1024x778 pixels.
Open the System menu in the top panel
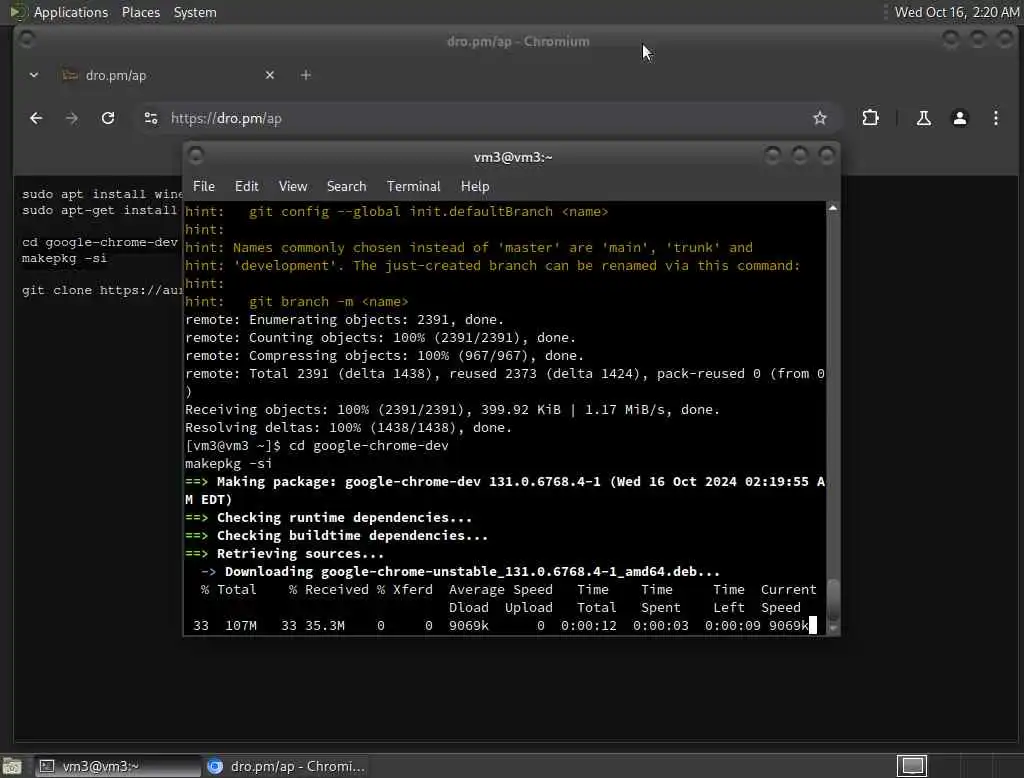point(195,12)
